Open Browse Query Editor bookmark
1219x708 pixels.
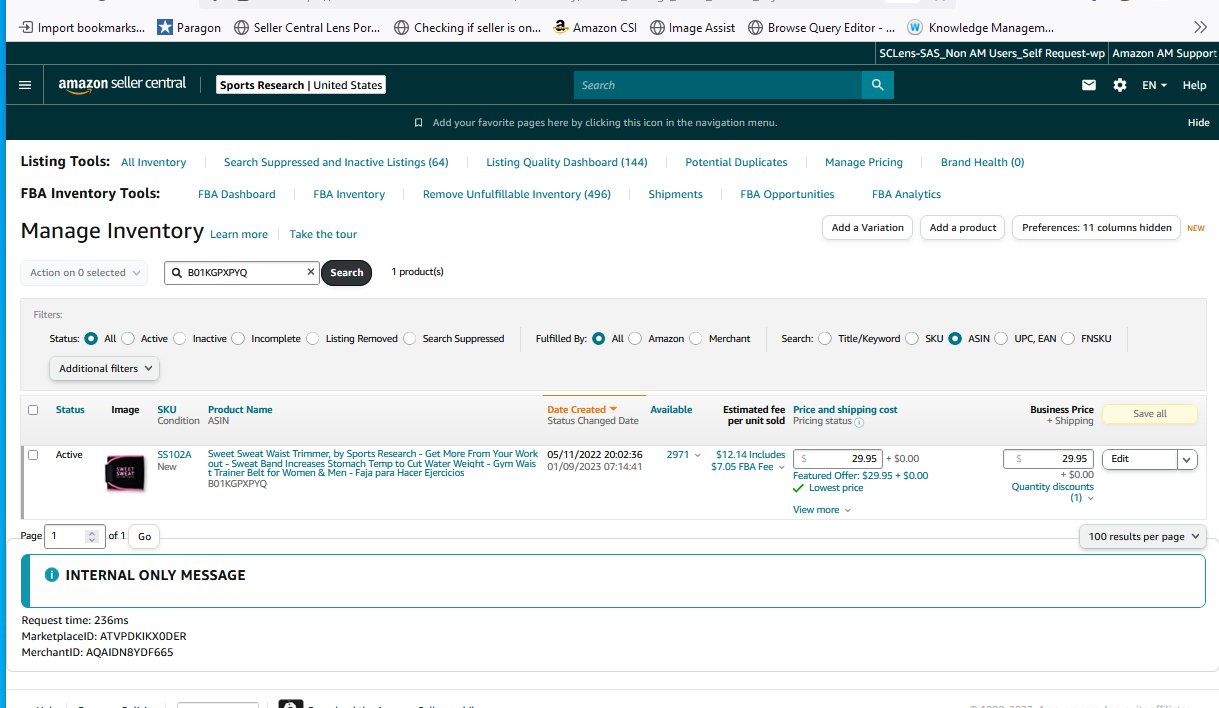tap(821, 27)
